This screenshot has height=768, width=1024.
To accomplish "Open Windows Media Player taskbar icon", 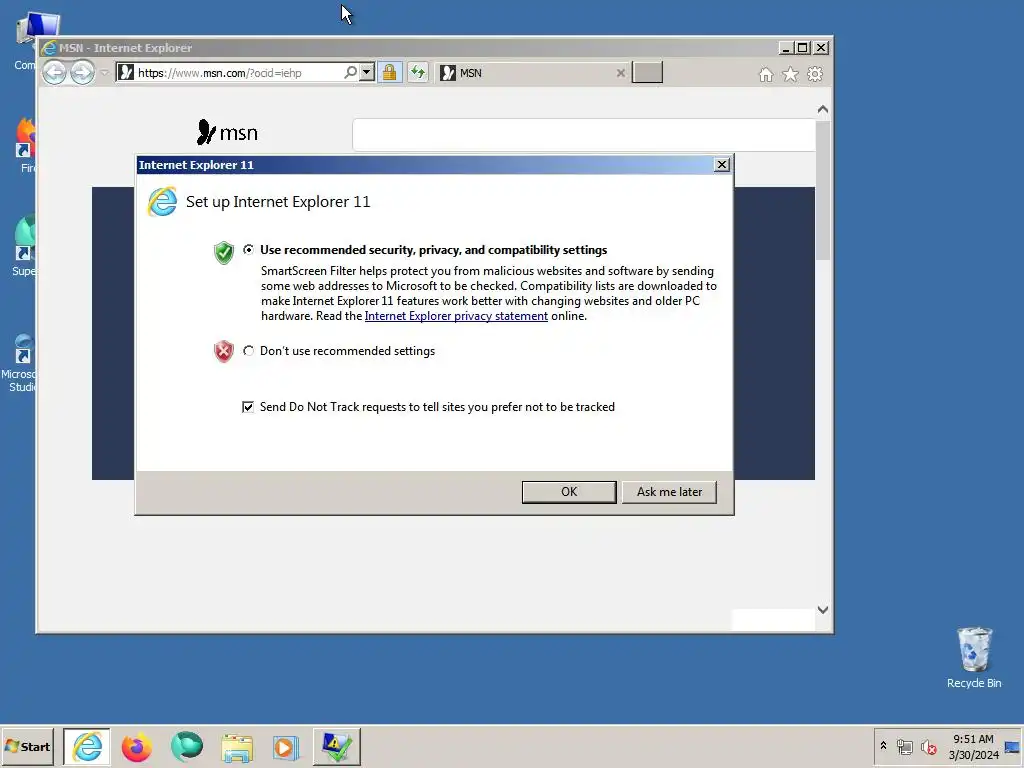I will click(285, 746).
